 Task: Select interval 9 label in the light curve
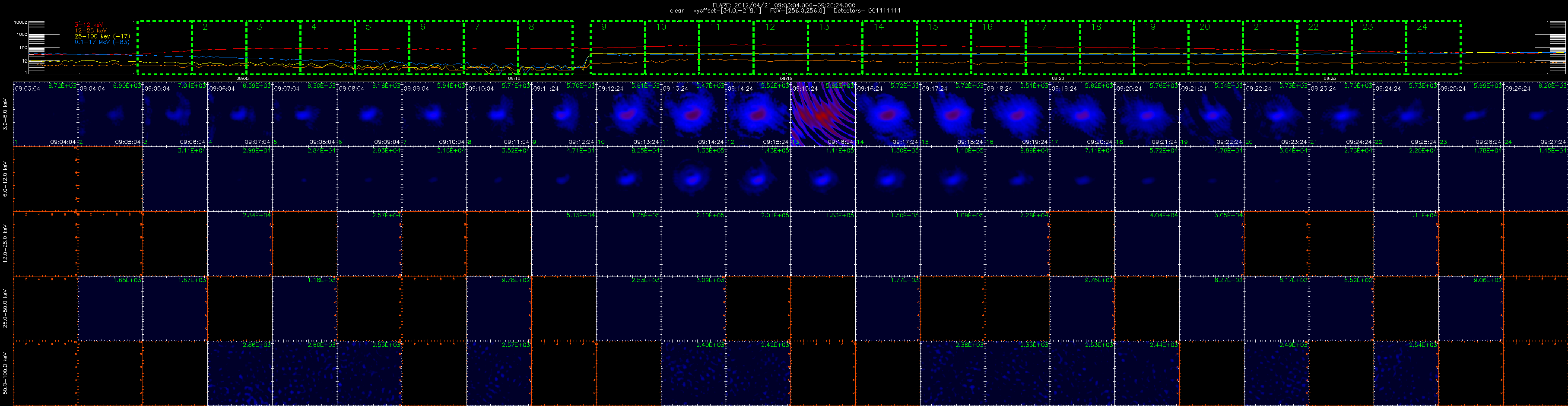tap(604, 27)
